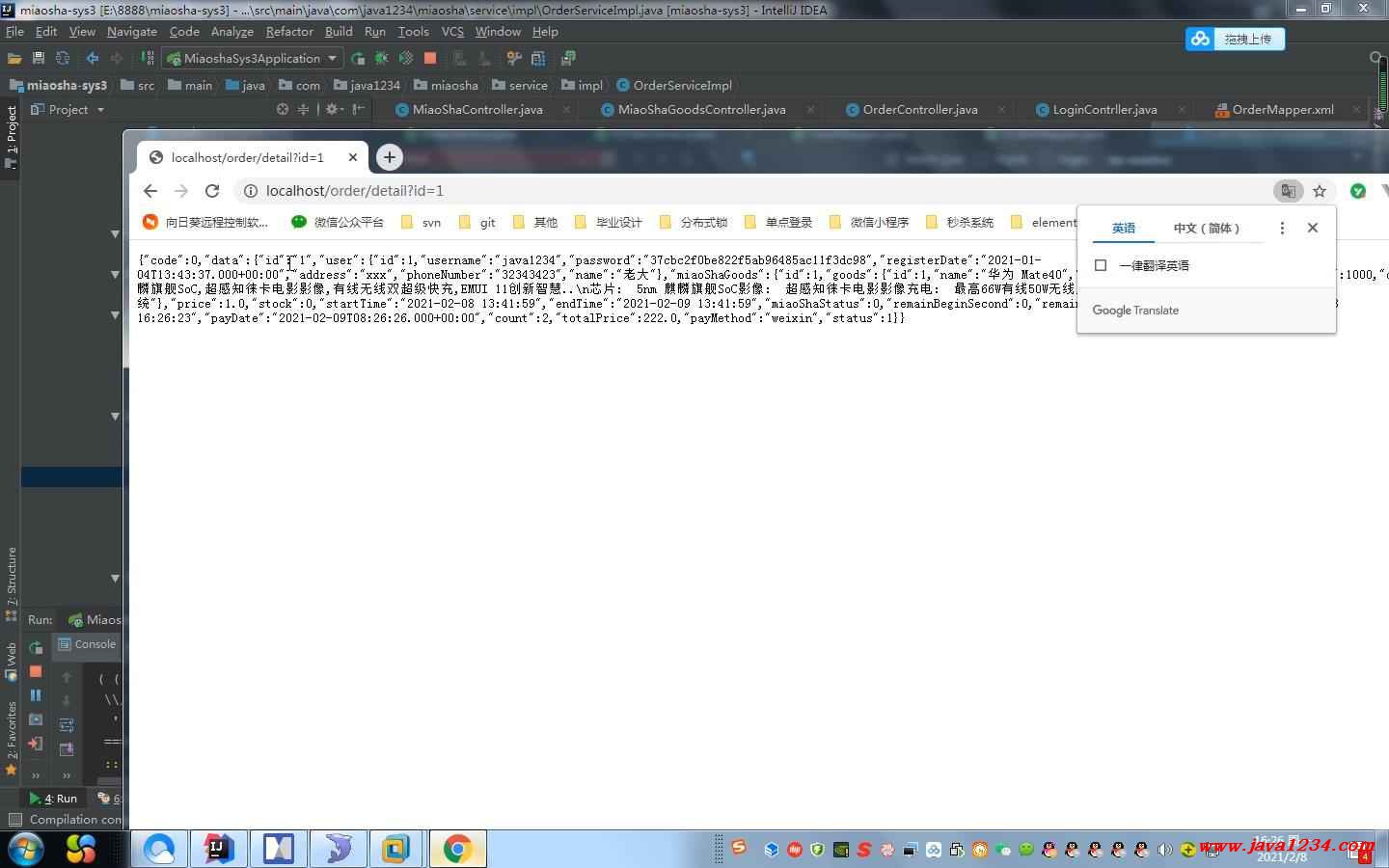Click the Locate in Project target icon
The height and width of the screenshot is (868, 1389).
point(283,109)
